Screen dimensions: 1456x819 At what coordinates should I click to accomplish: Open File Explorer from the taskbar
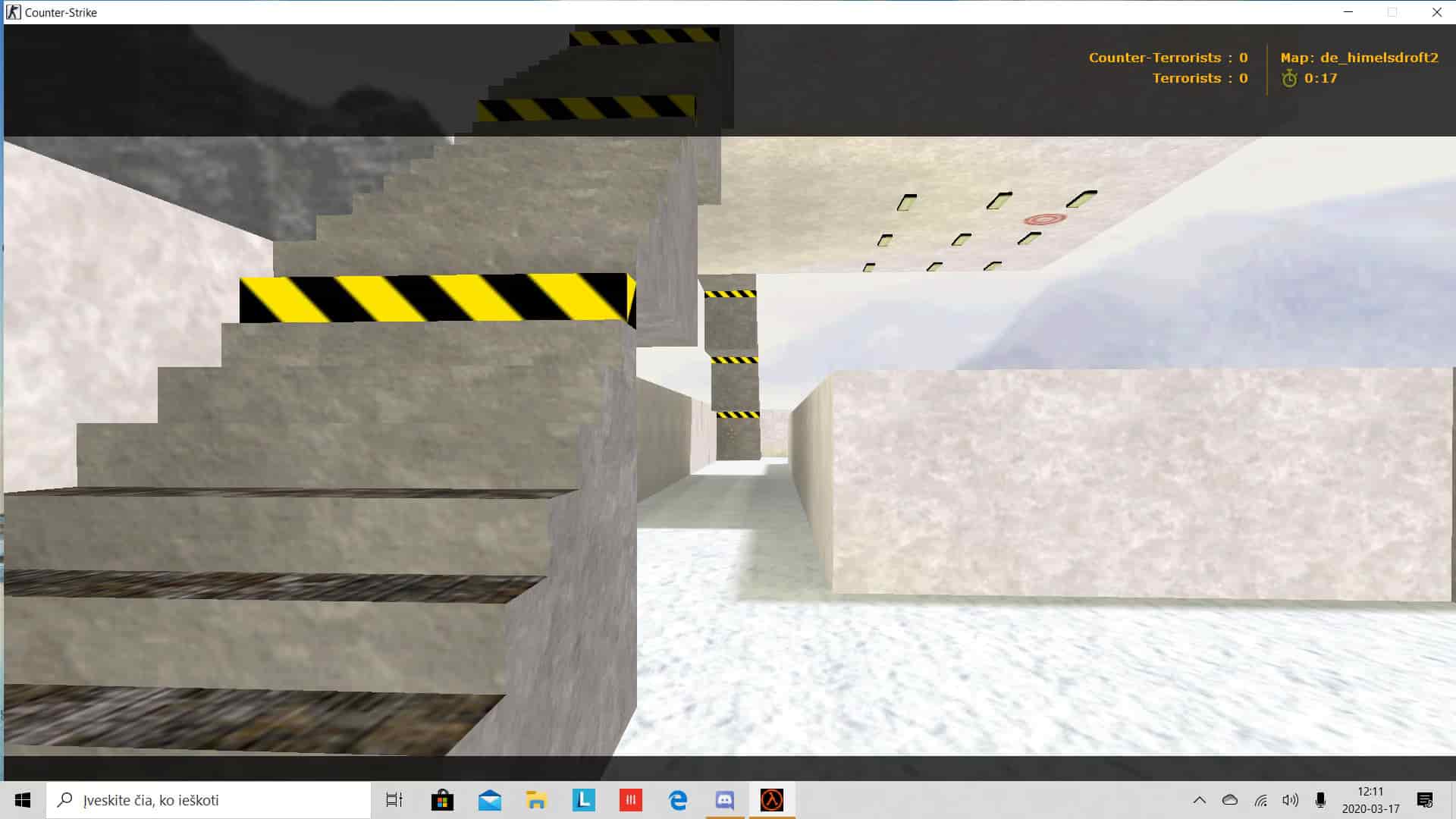point(536,800)
